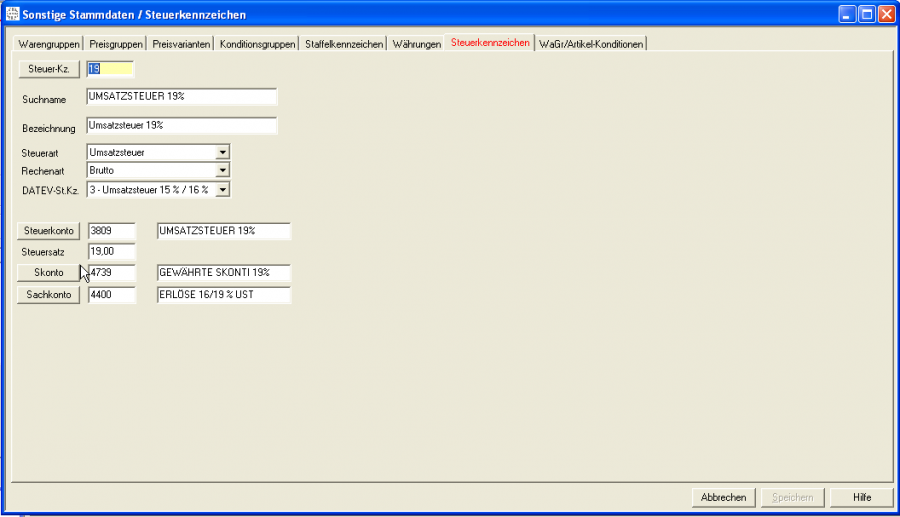
Task: Click the Skonto lookup button
Action: point(49,273)
